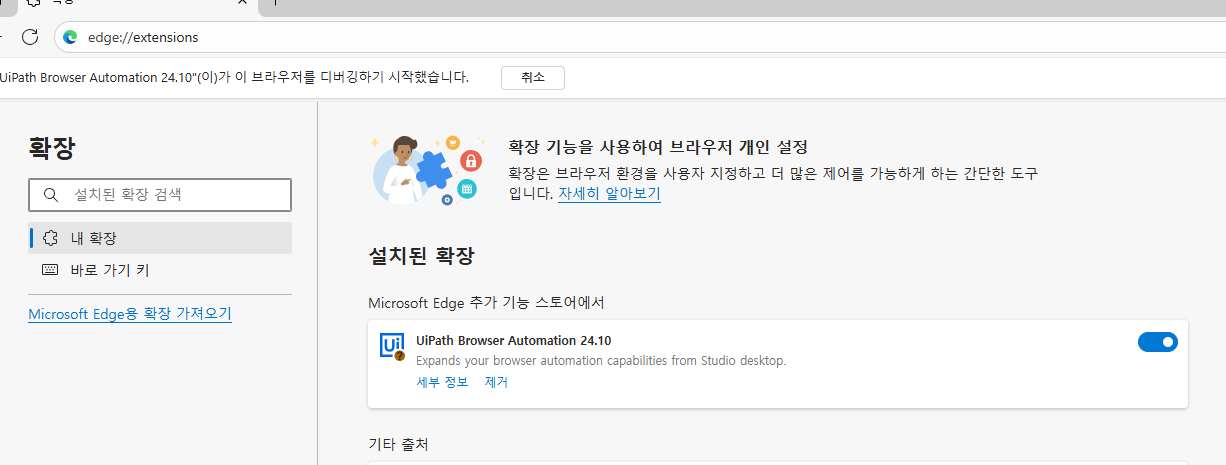Image resolution: width=1226 pixels, height=465 pixels.
Task: Click the 기타 출처 label
Action: coord(398,443)
